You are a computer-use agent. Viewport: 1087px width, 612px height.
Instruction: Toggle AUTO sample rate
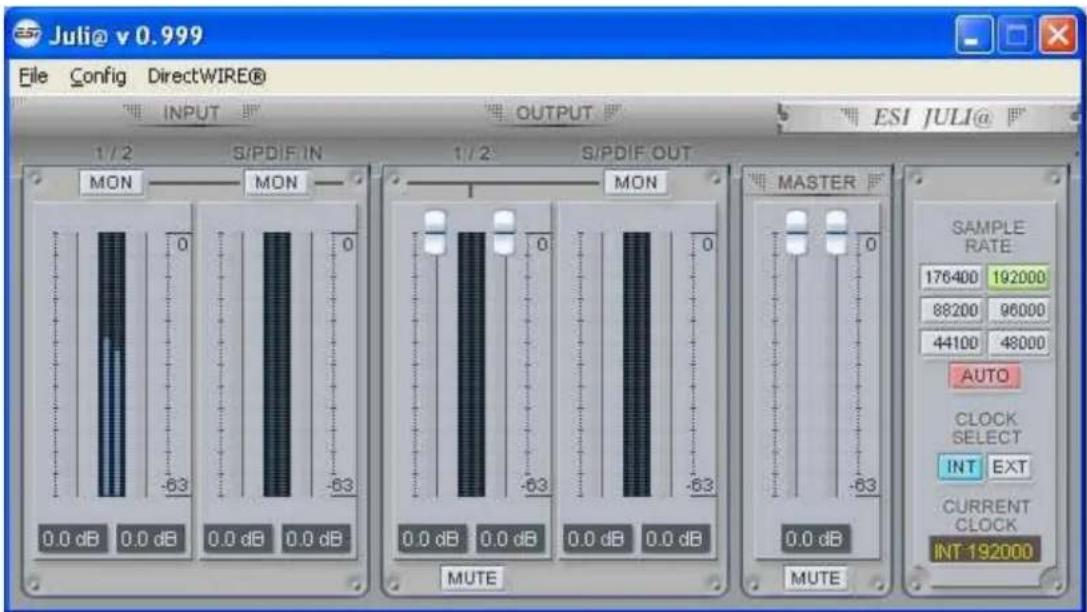coord(984,376)
